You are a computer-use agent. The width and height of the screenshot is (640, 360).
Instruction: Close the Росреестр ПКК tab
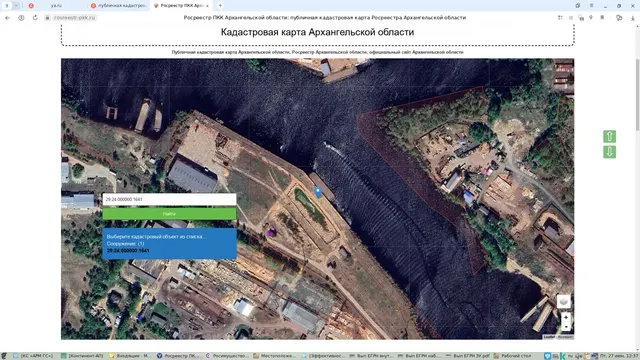coord(207,6)
